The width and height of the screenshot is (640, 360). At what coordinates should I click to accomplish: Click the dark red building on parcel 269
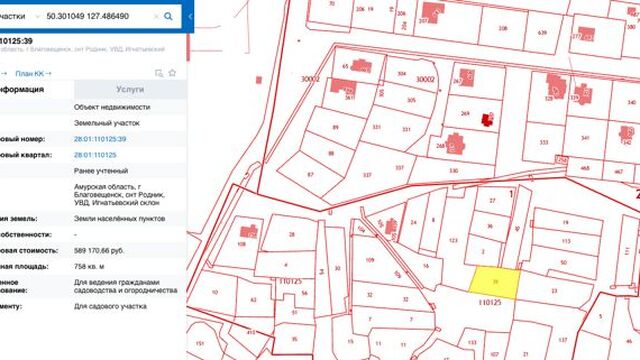[486, 120]
